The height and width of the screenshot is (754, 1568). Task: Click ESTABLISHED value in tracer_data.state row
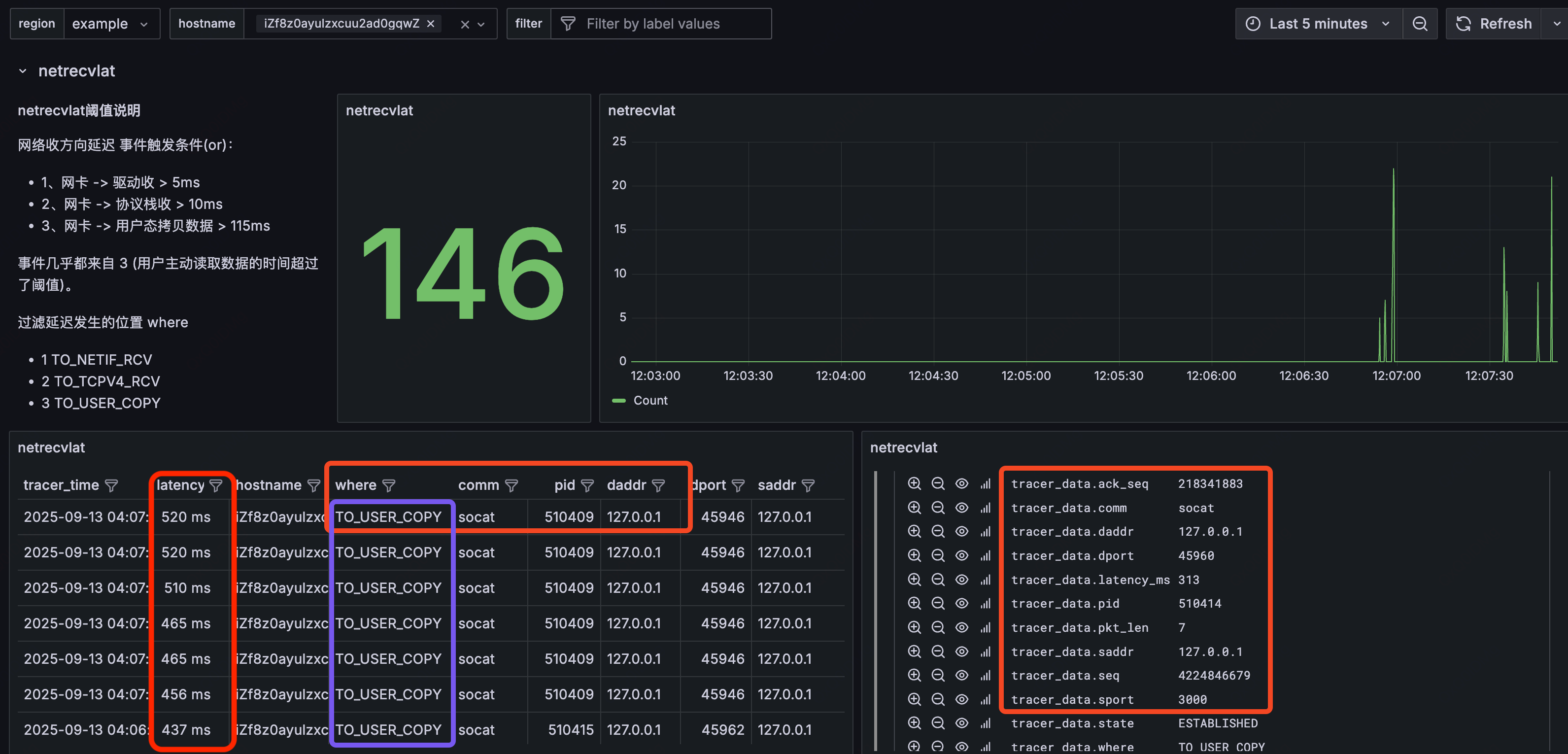(x=1217, y=723)
